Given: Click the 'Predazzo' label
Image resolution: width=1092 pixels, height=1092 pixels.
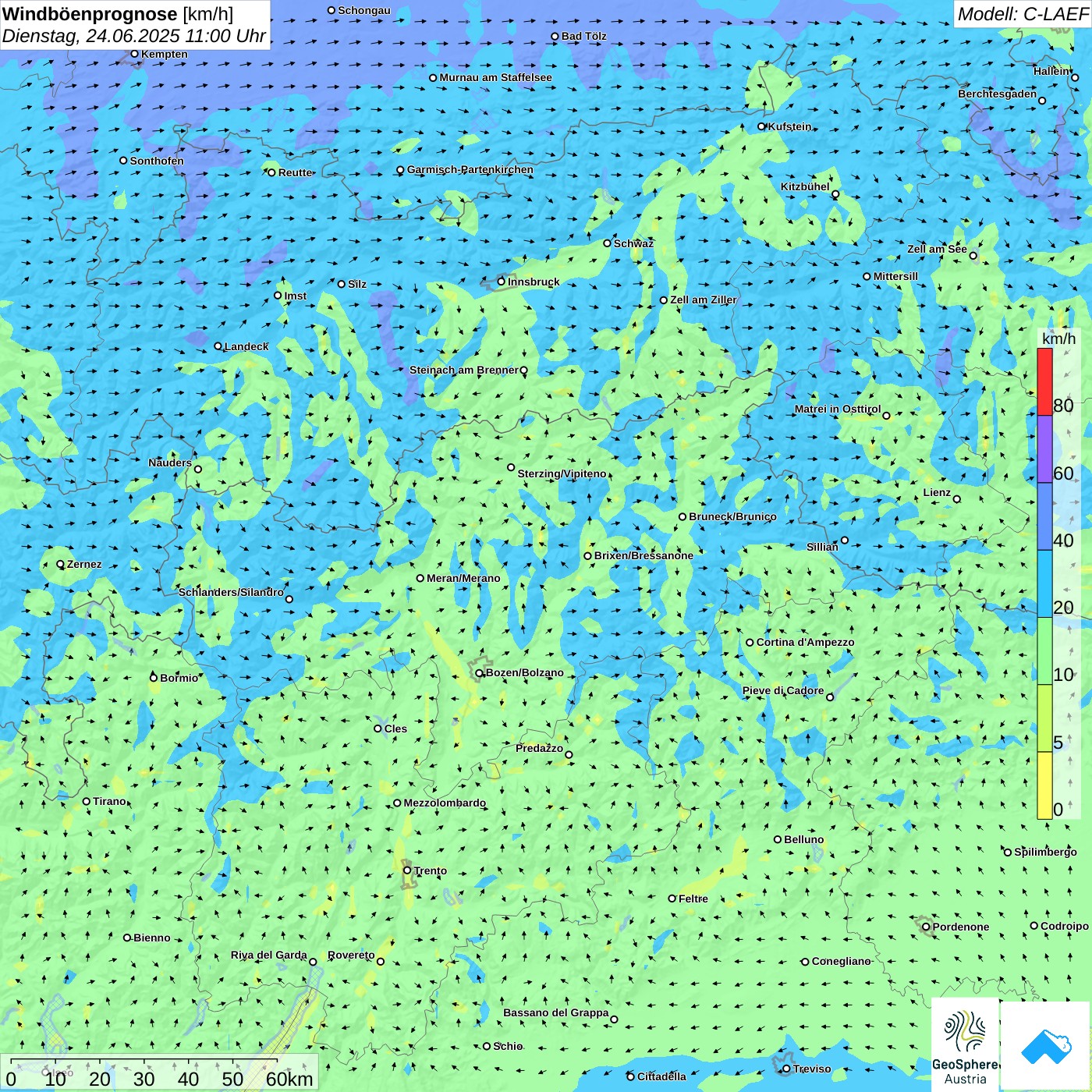Looking at the screenshot, I should tap(539, 748).
